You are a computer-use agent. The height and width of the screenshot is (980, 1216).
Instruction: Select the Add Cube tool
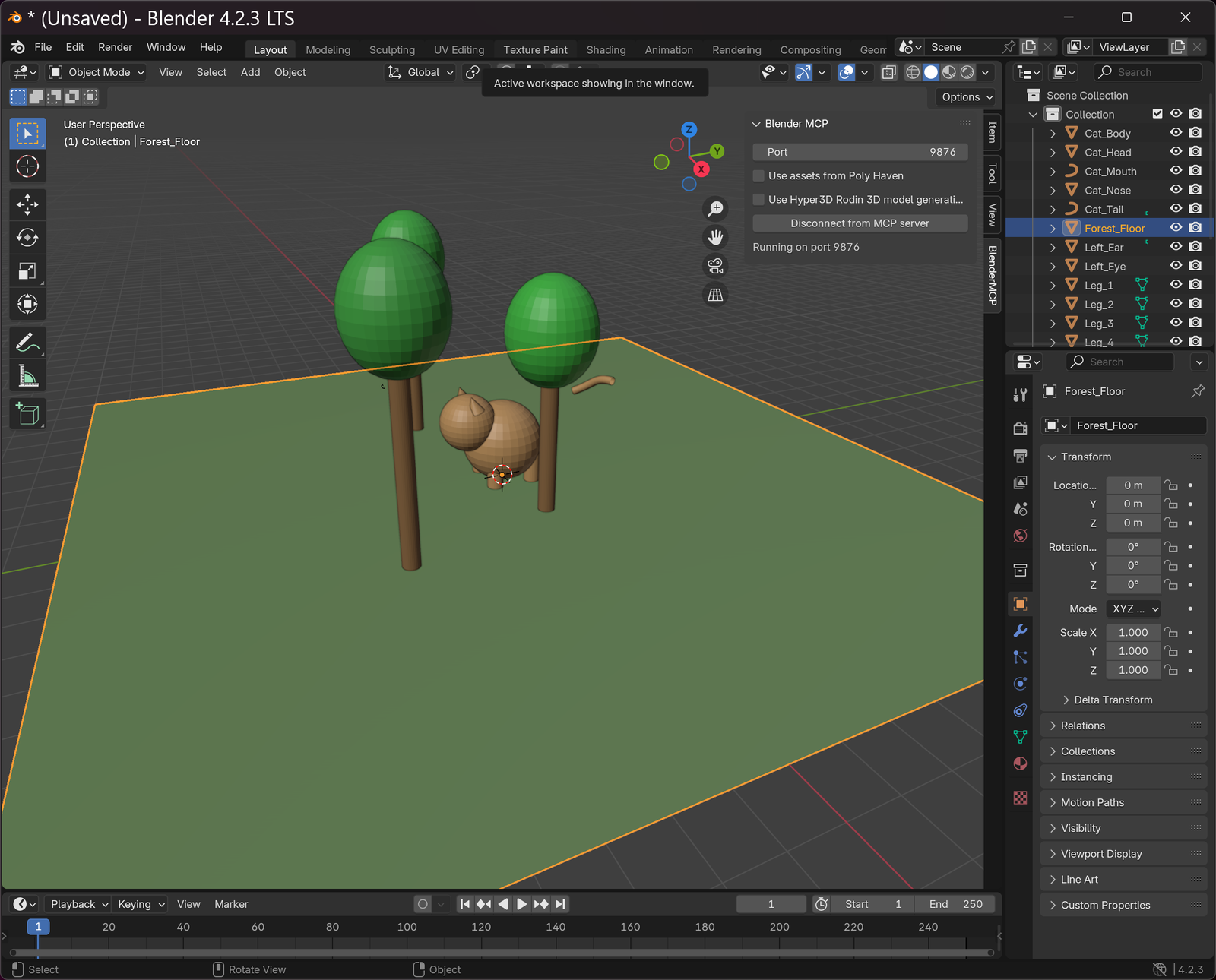point(27,413)
